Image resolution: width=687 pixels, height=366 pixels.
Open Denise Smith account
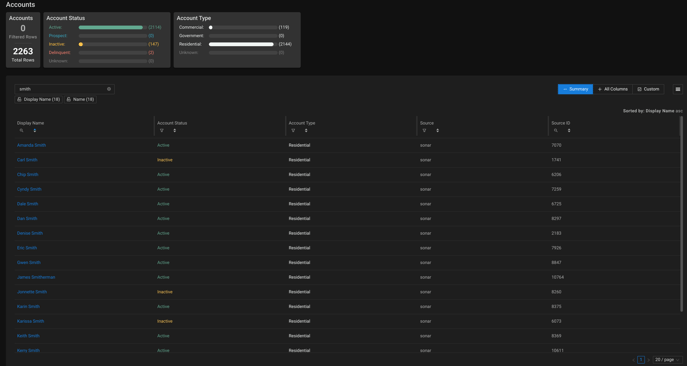(x=30, y=233)
